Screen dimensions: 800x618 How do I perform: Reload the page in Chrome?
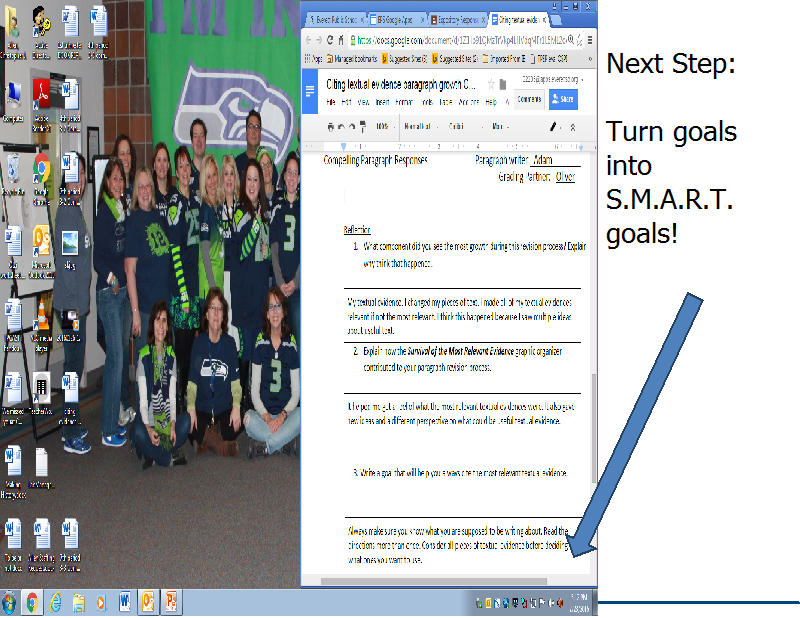pyautogui.click(x=330, y=40)
